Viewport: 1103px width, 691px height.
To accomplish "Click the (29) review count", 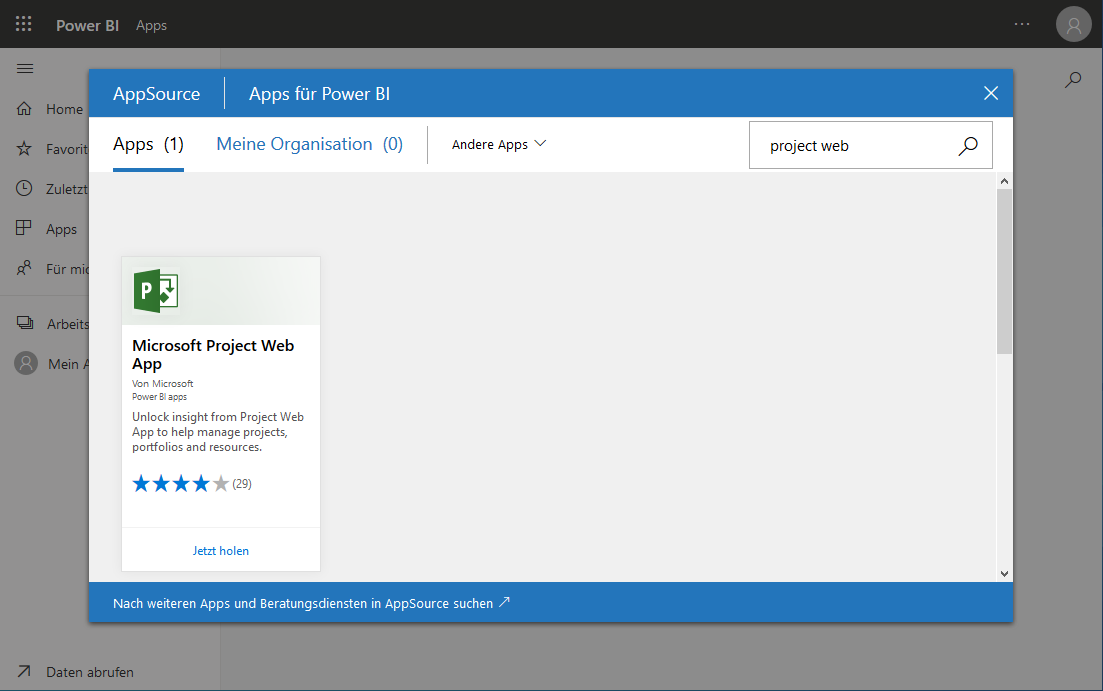I will pos(242,483).
